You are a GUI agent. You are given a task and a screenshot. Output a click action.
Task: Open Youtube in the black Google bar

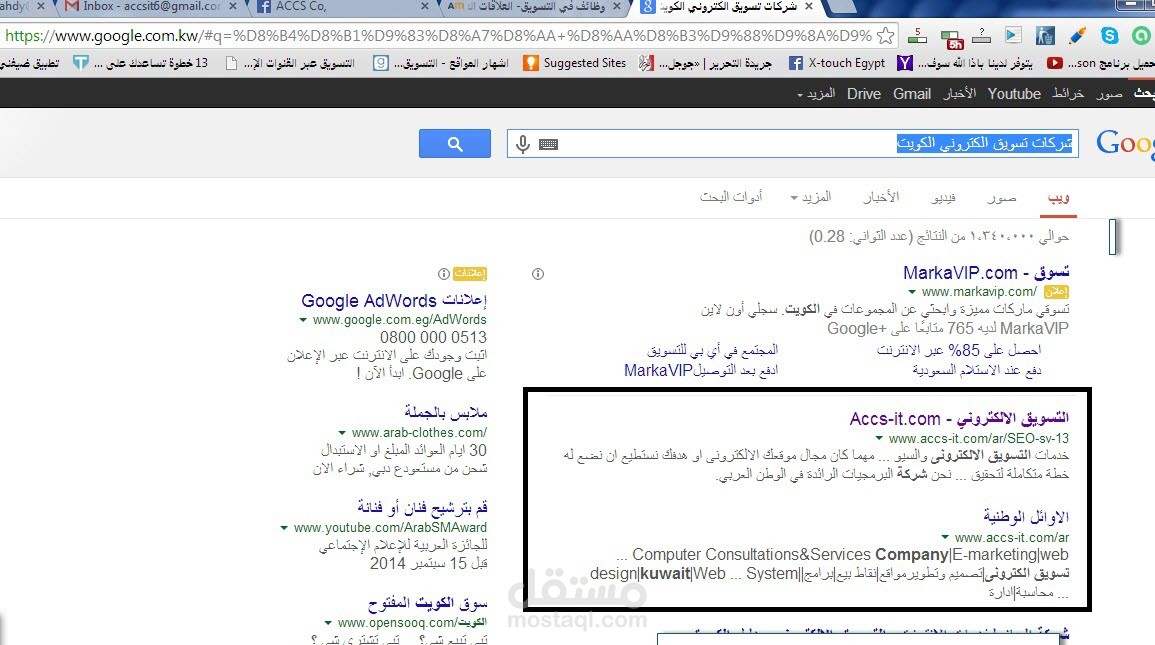coord(1014,94)
